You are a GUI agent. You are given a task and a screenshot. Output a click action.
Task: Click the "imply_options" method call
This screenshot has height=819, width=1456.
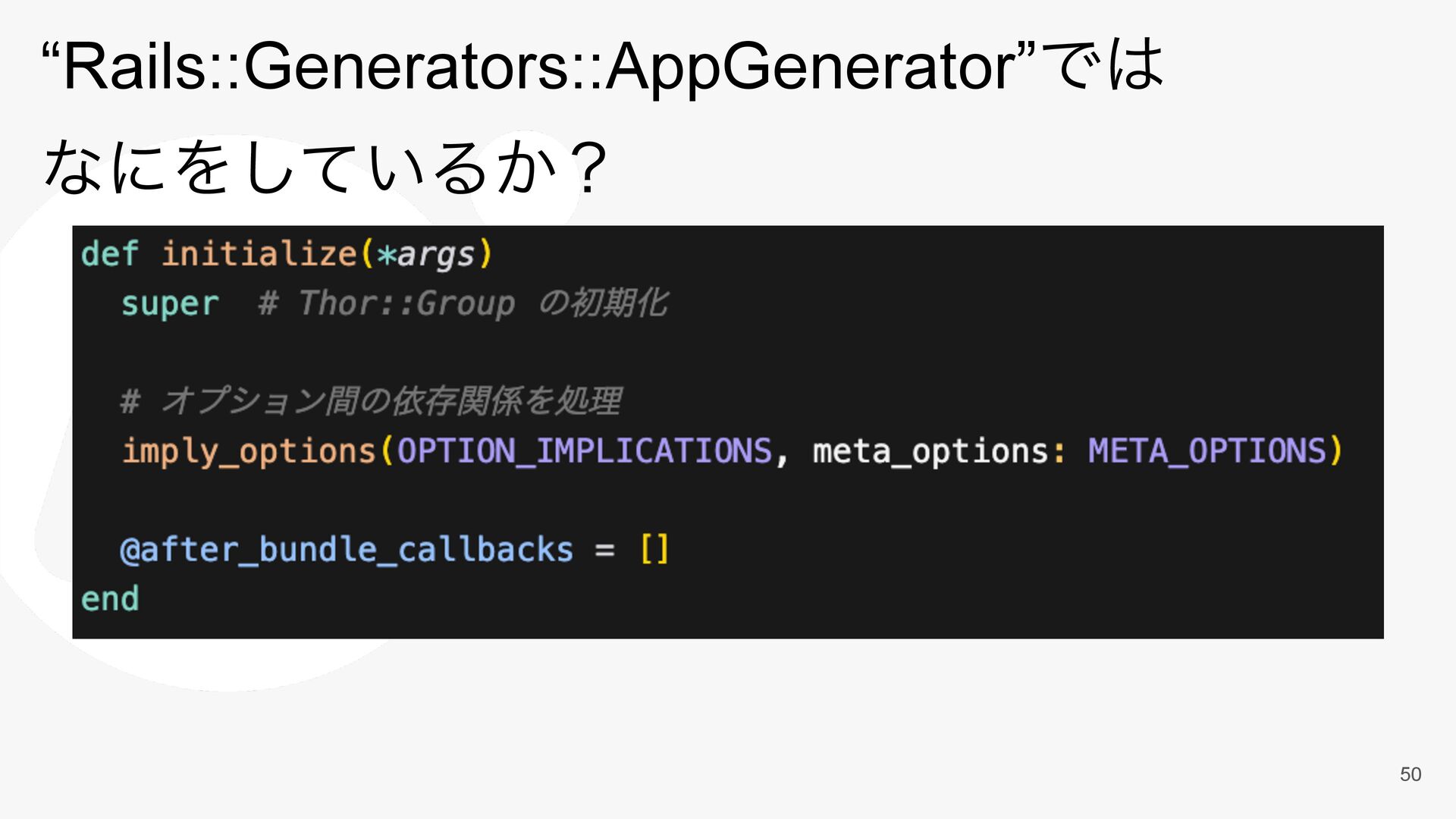(249, 451)
